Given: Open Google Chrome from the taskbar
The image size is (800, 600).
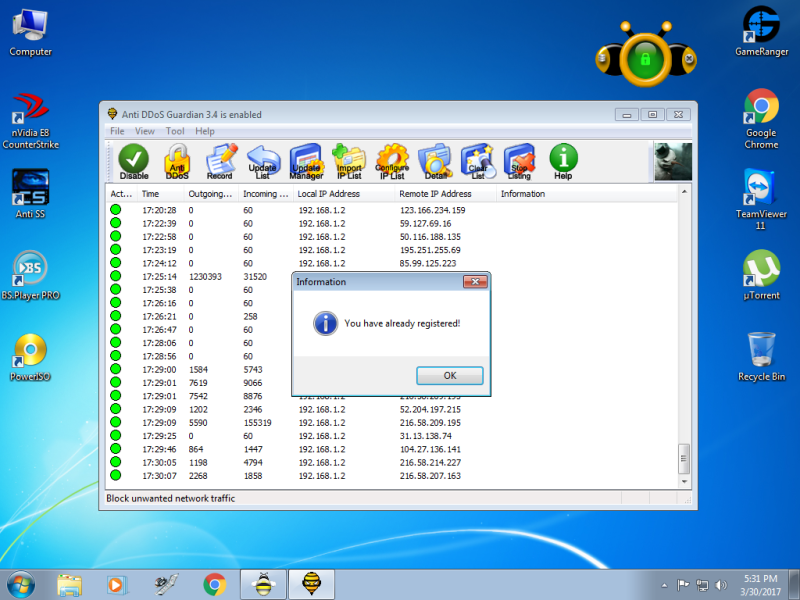Looking at the screenshot, I should (213, 583).
